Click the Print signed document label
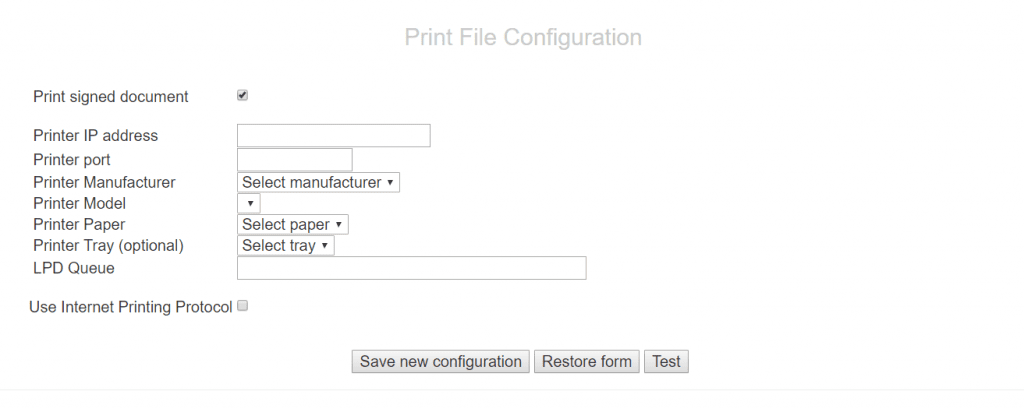Screen dimensions: 1024x409 click(x=110, y=97)
